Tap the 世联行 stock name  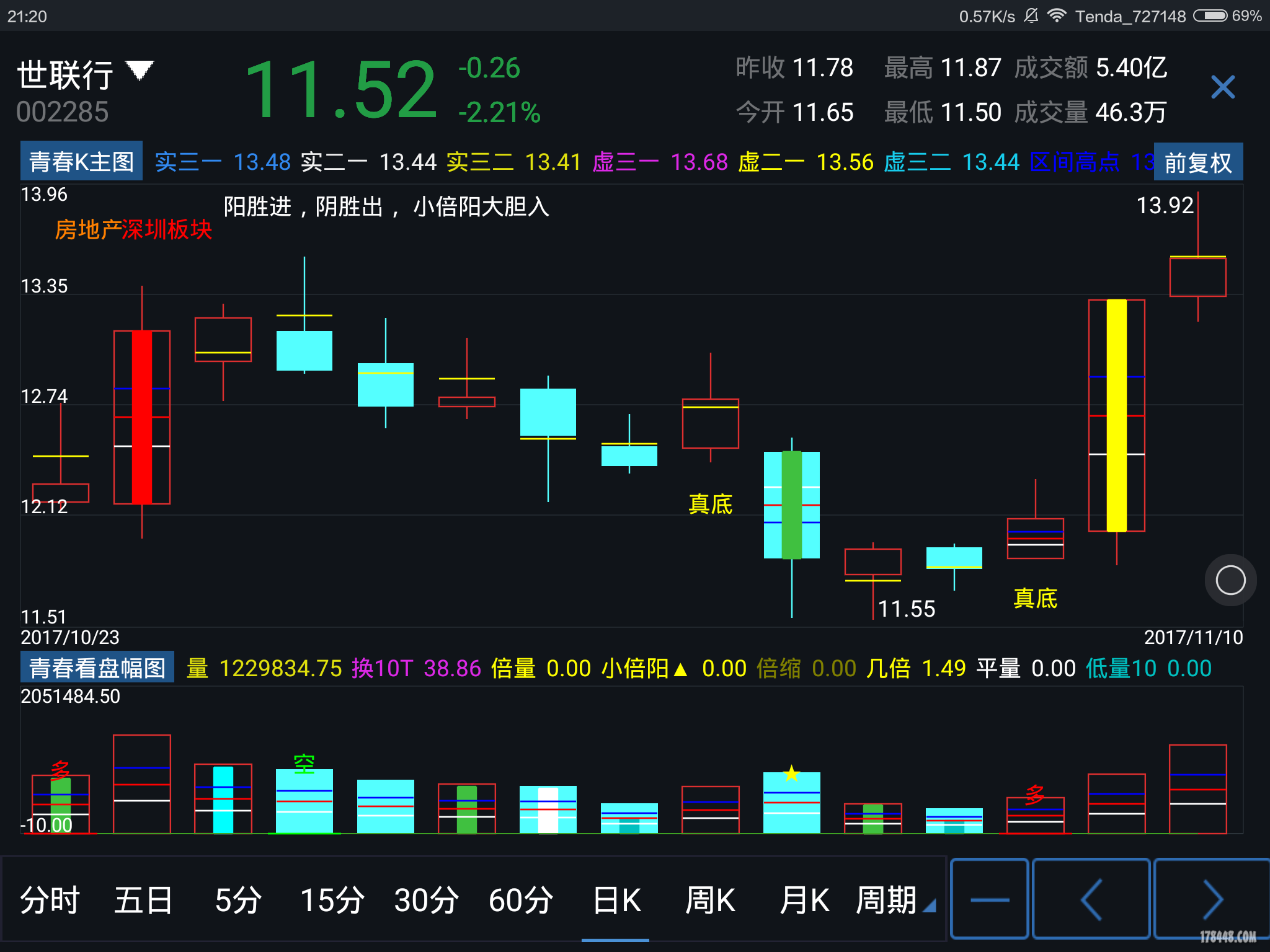[x=65, y=75]
